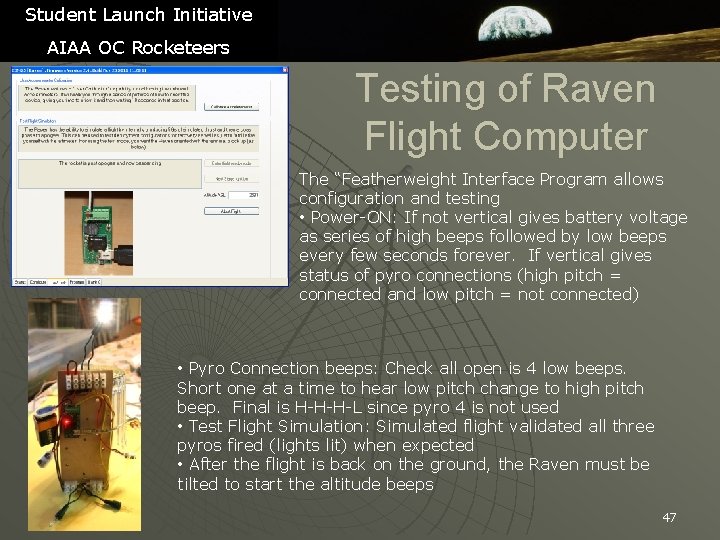The image size is (720, 540).
Task: Close the Featherweight Interface Program window
Action: 285,70
